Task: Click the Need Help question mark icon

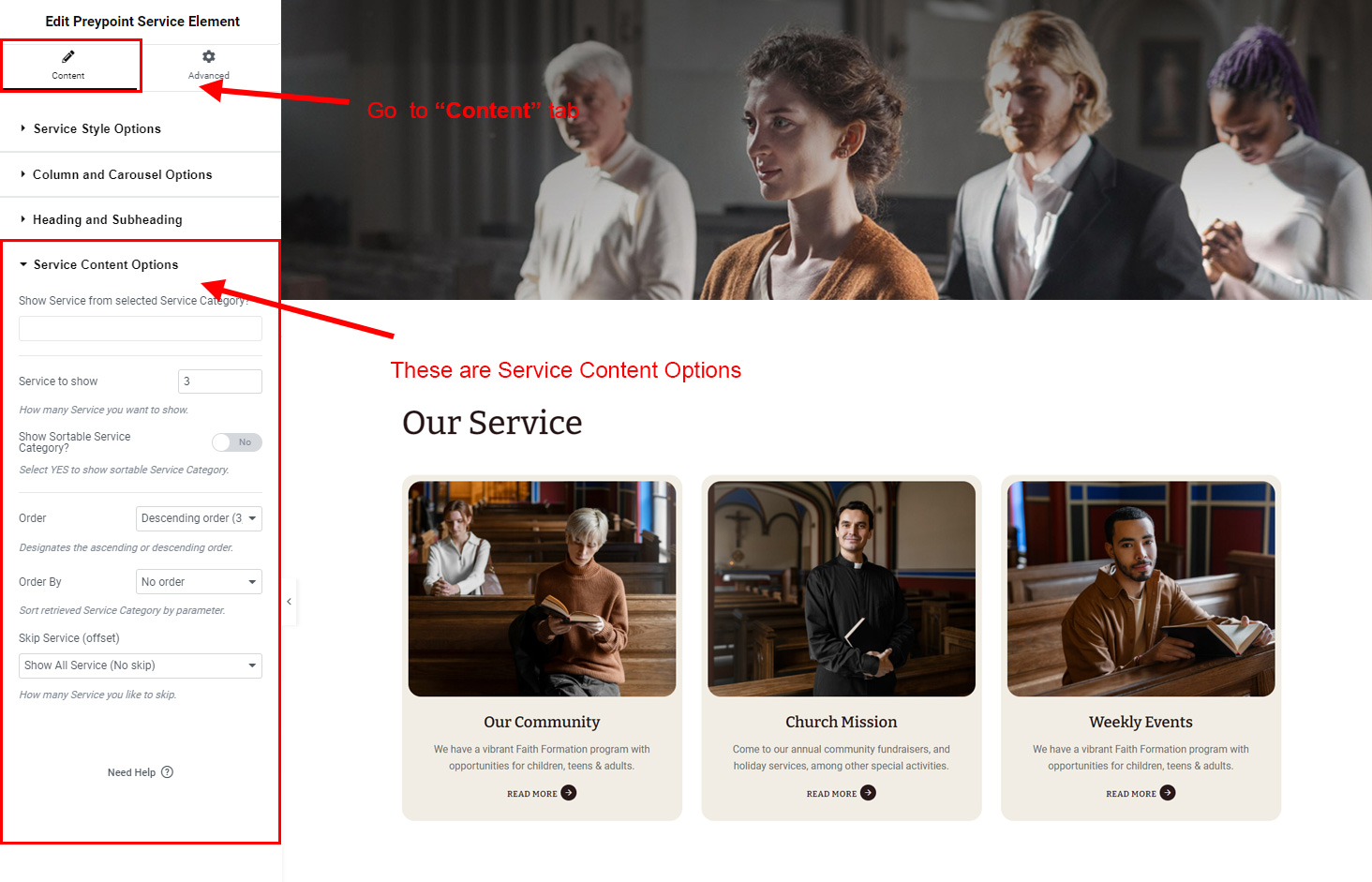Action: [167, 772]
